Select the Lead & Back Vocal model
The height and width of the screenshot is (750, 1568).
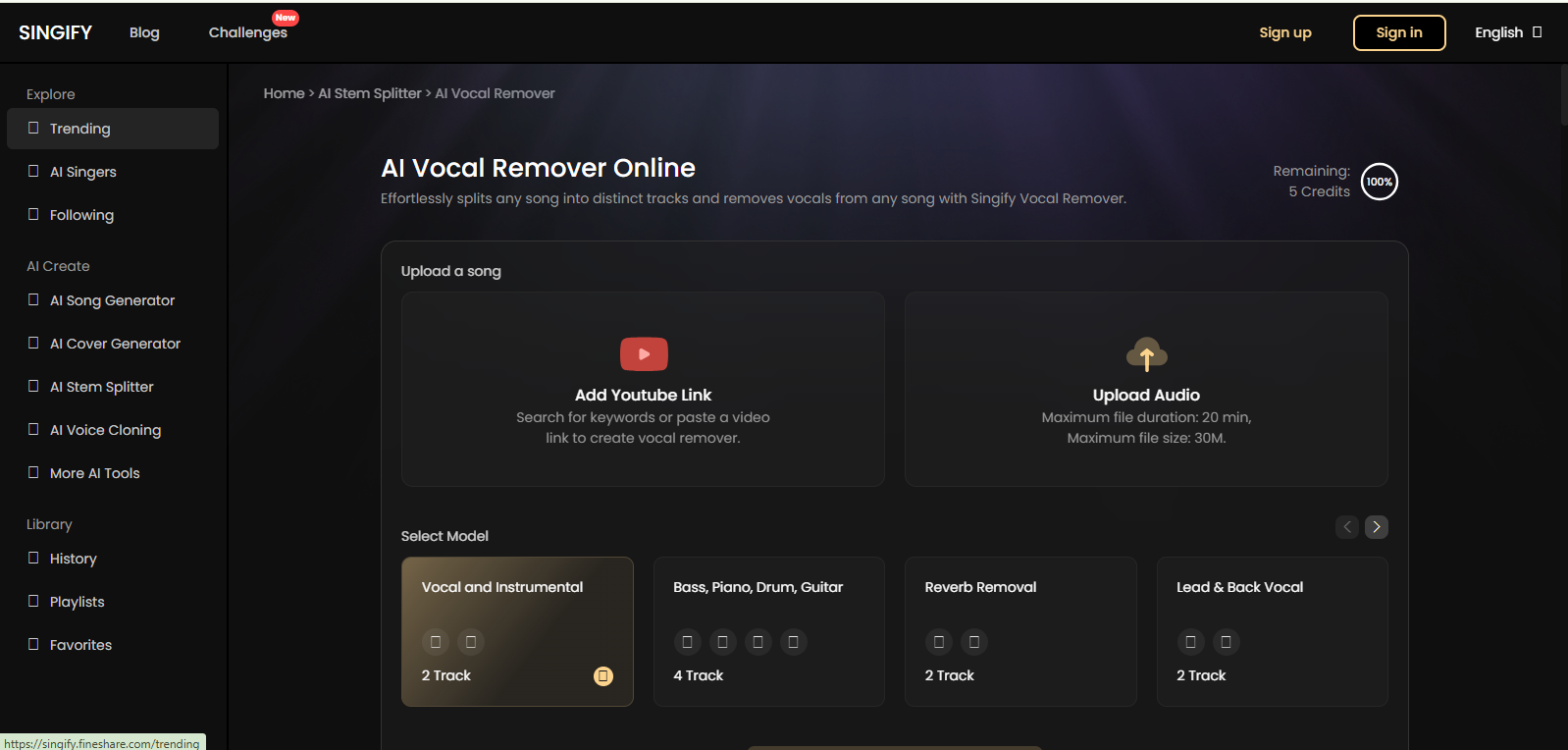pyautogui.click(x=1273, y=631)
